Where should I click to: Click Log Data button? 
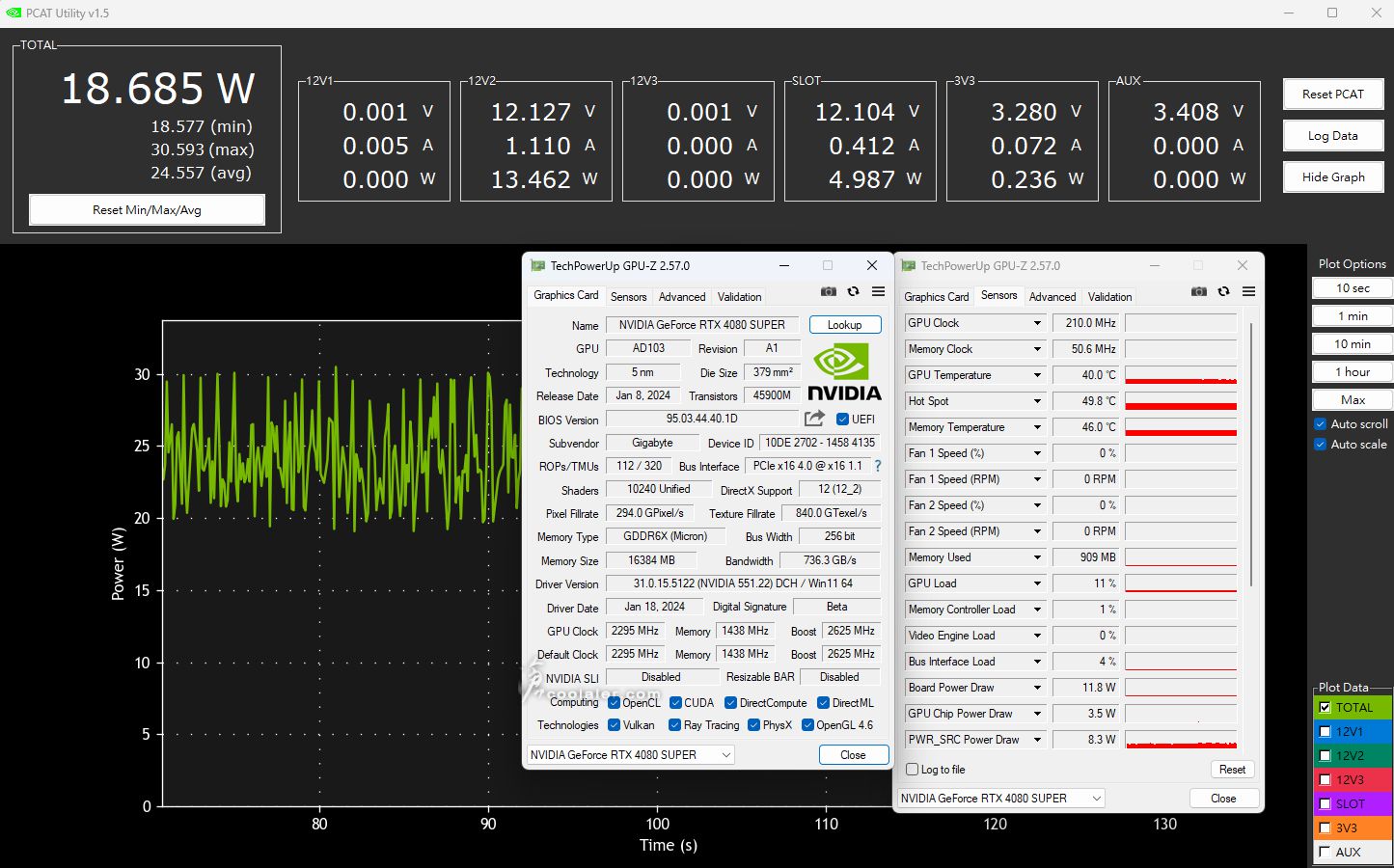tap(1333, 135)
